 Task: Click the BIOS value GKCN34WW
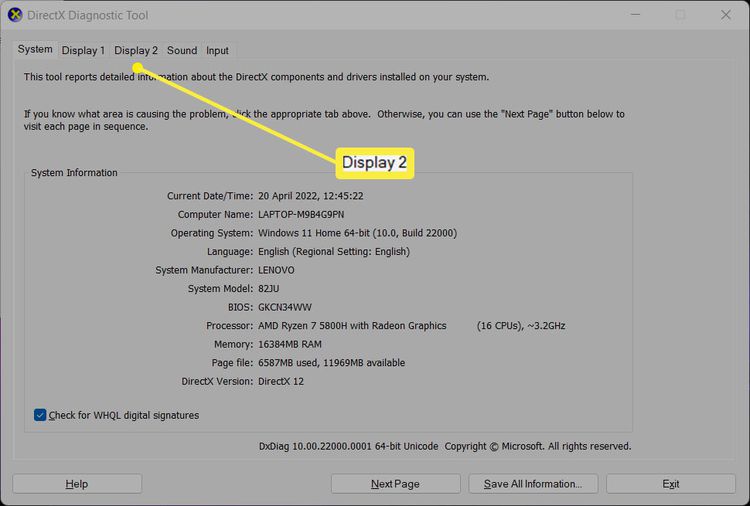point(285,307)
